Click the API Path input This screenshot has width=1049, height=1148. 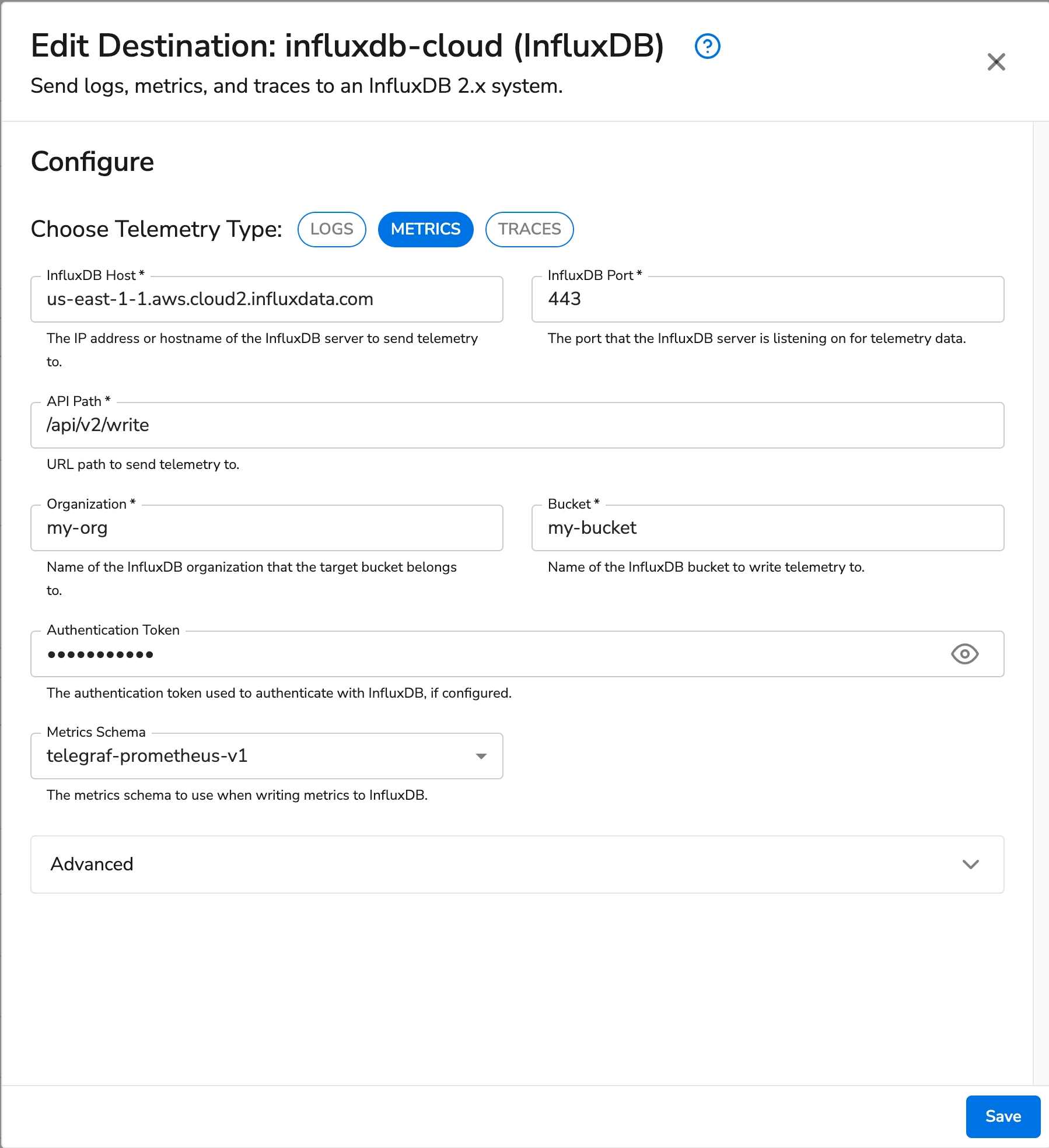(x=517, y=425)
